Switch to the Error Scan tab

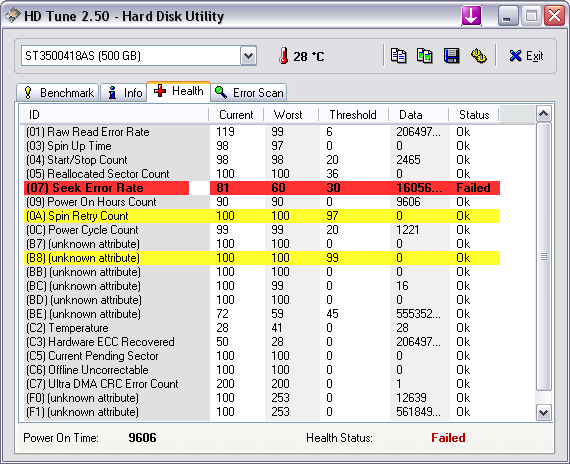point(249,93)
